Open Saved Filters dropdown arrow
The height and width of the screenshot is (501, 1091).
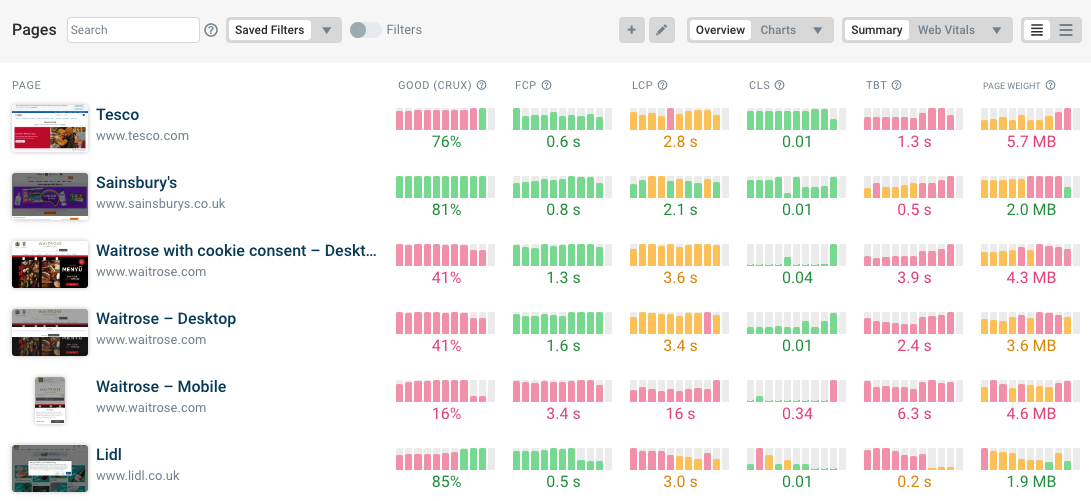pos(326,30)
